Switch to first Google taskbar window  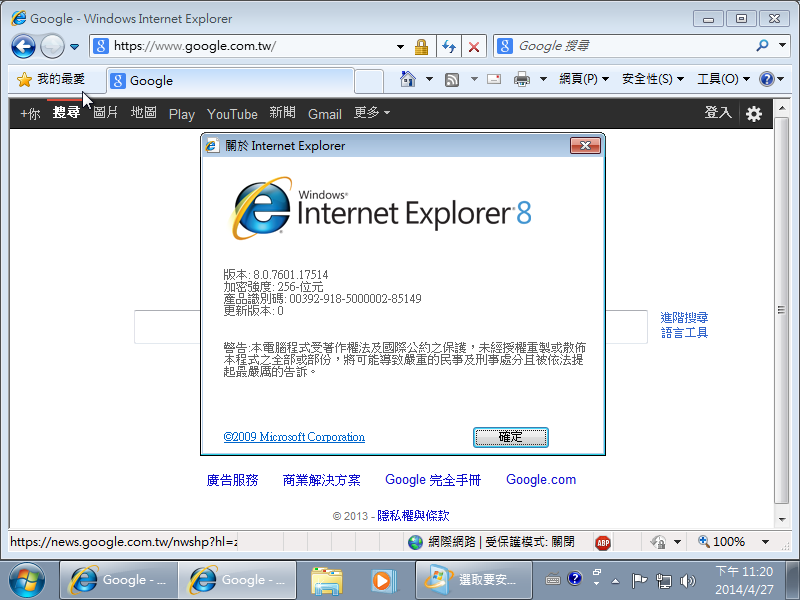[119, 580]
